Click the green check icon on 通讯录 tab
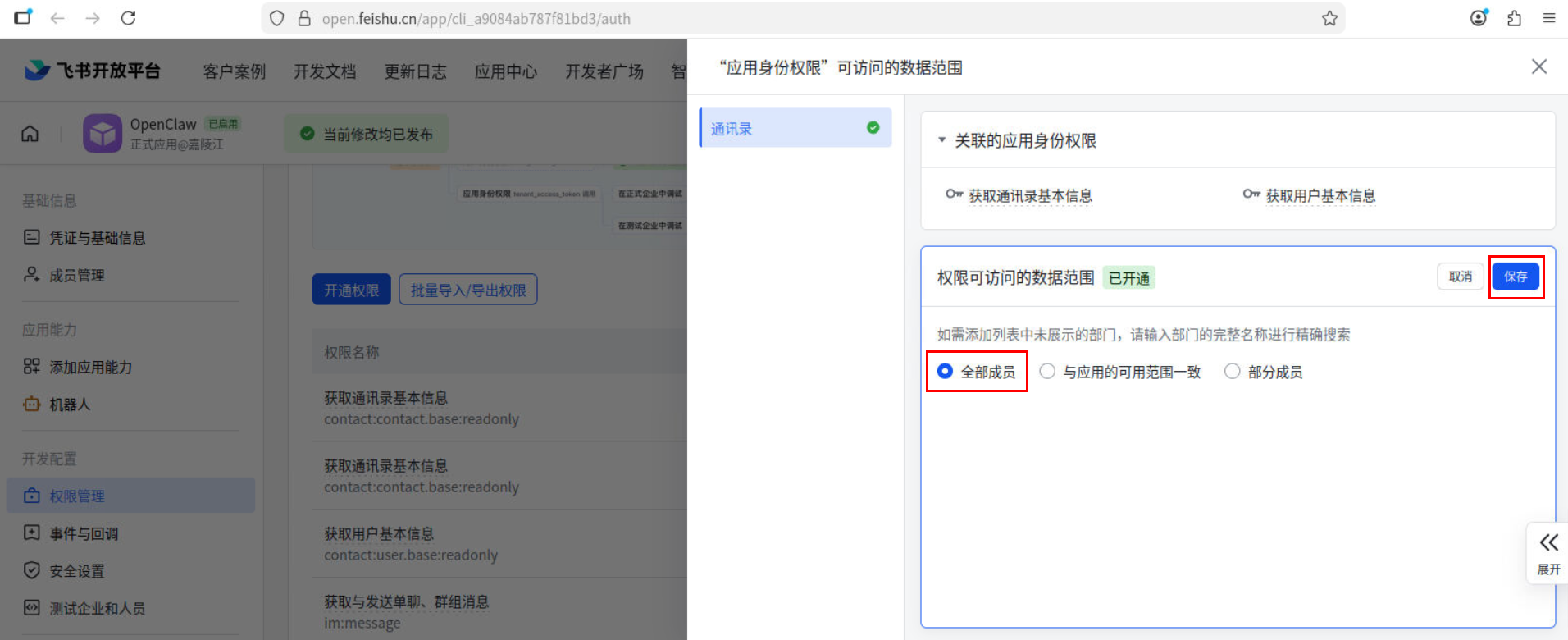The image size is (1568, 640). click(x=873, y=128)
